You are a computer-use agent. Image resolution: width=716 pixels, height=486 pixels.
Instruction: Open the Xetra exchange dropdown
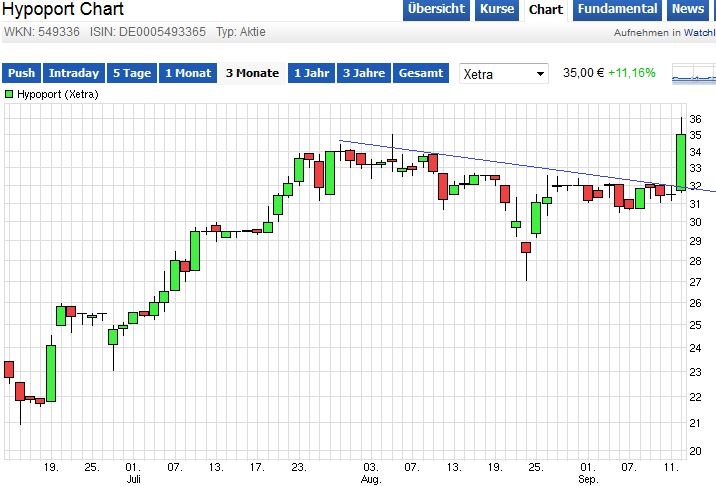504,74
